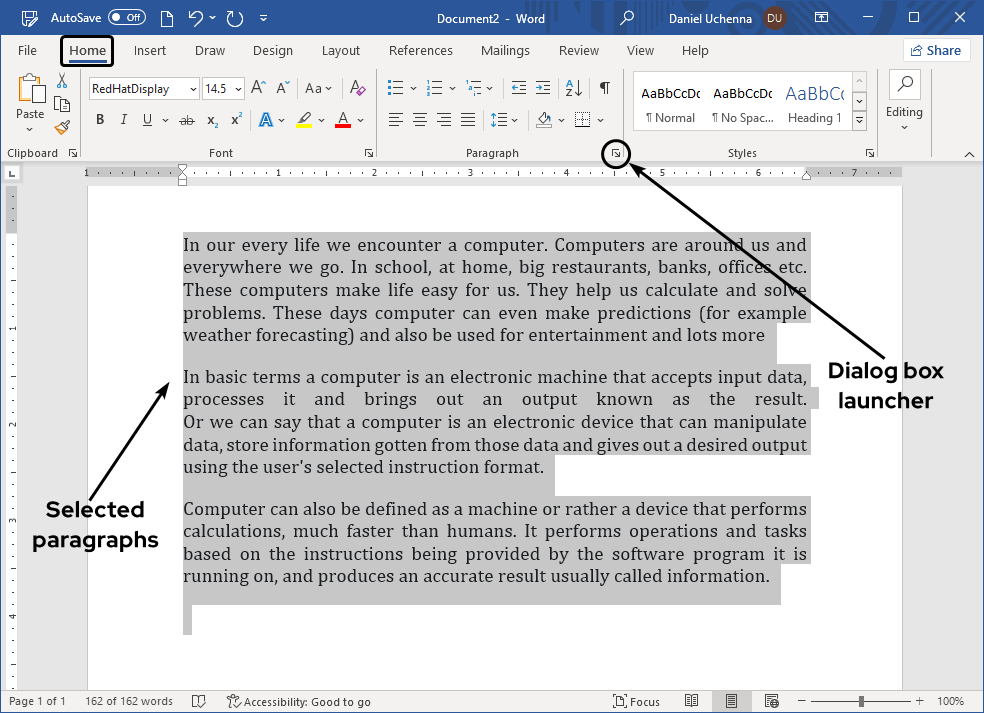
Task: Justify the selected text
Action: (x=468, y=120)
